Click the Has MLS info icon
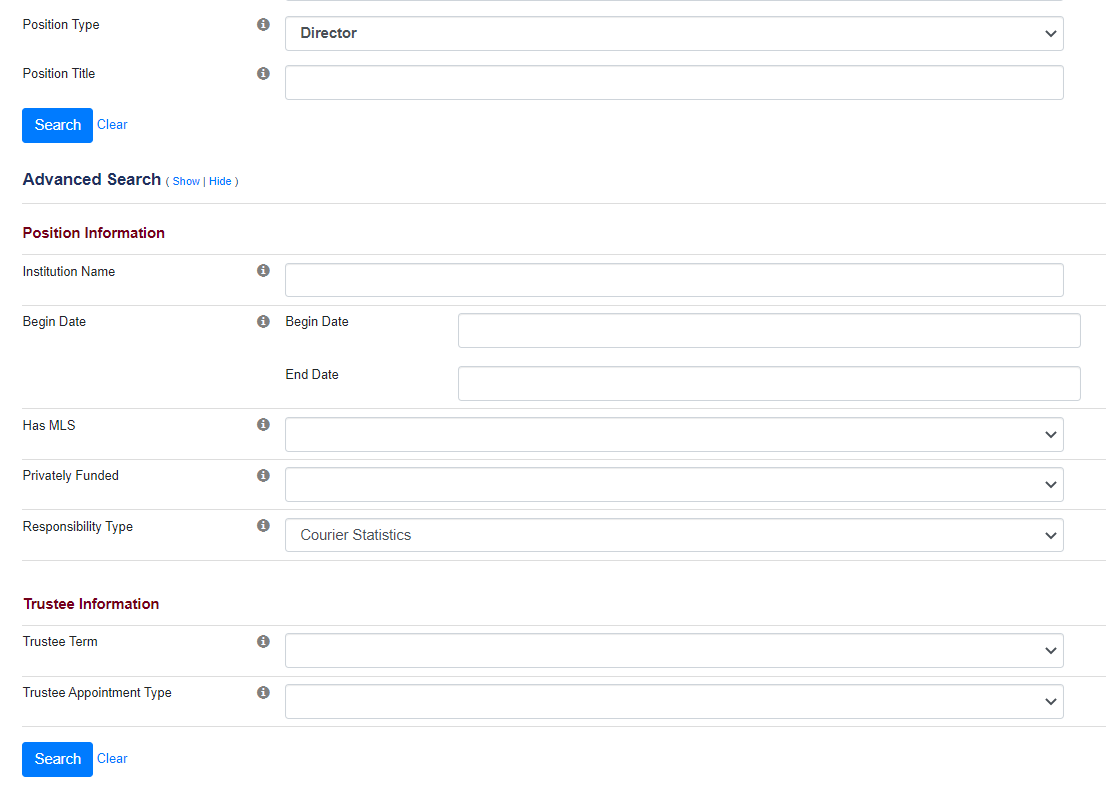1106x794 pixels. [x=263, y=424]
